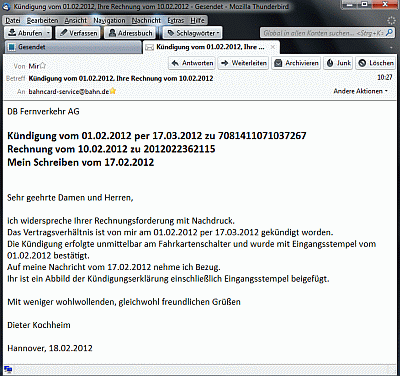Click the signature 'Dieter Kochheim'
The image size is (400, 376).
tap(39, 325)
